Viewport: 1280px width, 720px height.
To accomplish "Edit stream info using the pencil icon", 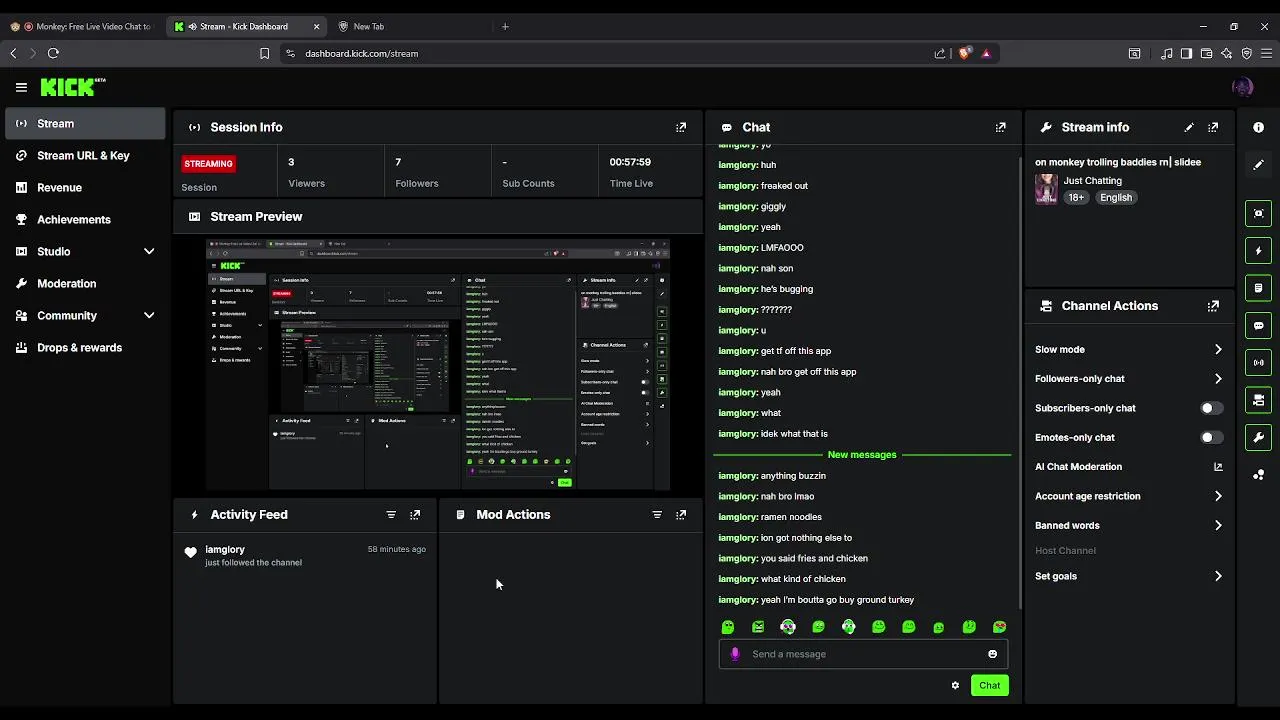I will pos(1189,127).
